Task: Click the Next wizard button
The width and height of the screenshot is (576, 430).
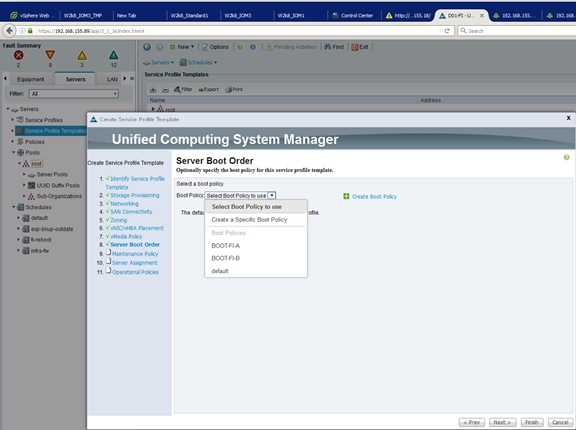Action: (x=503, y=422)
